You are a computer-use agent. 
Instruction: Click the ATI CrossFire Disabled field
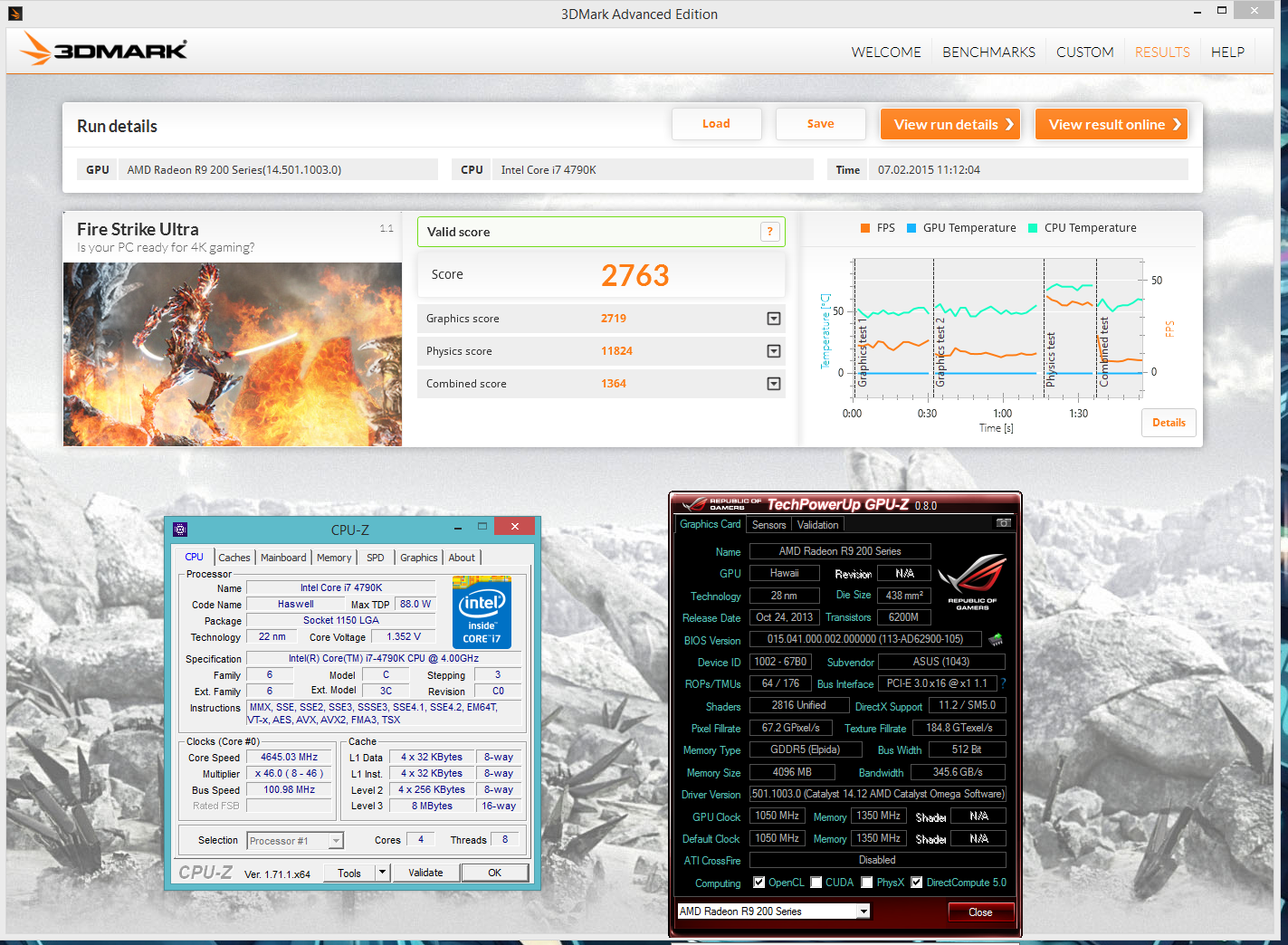(x=878, y=860)
